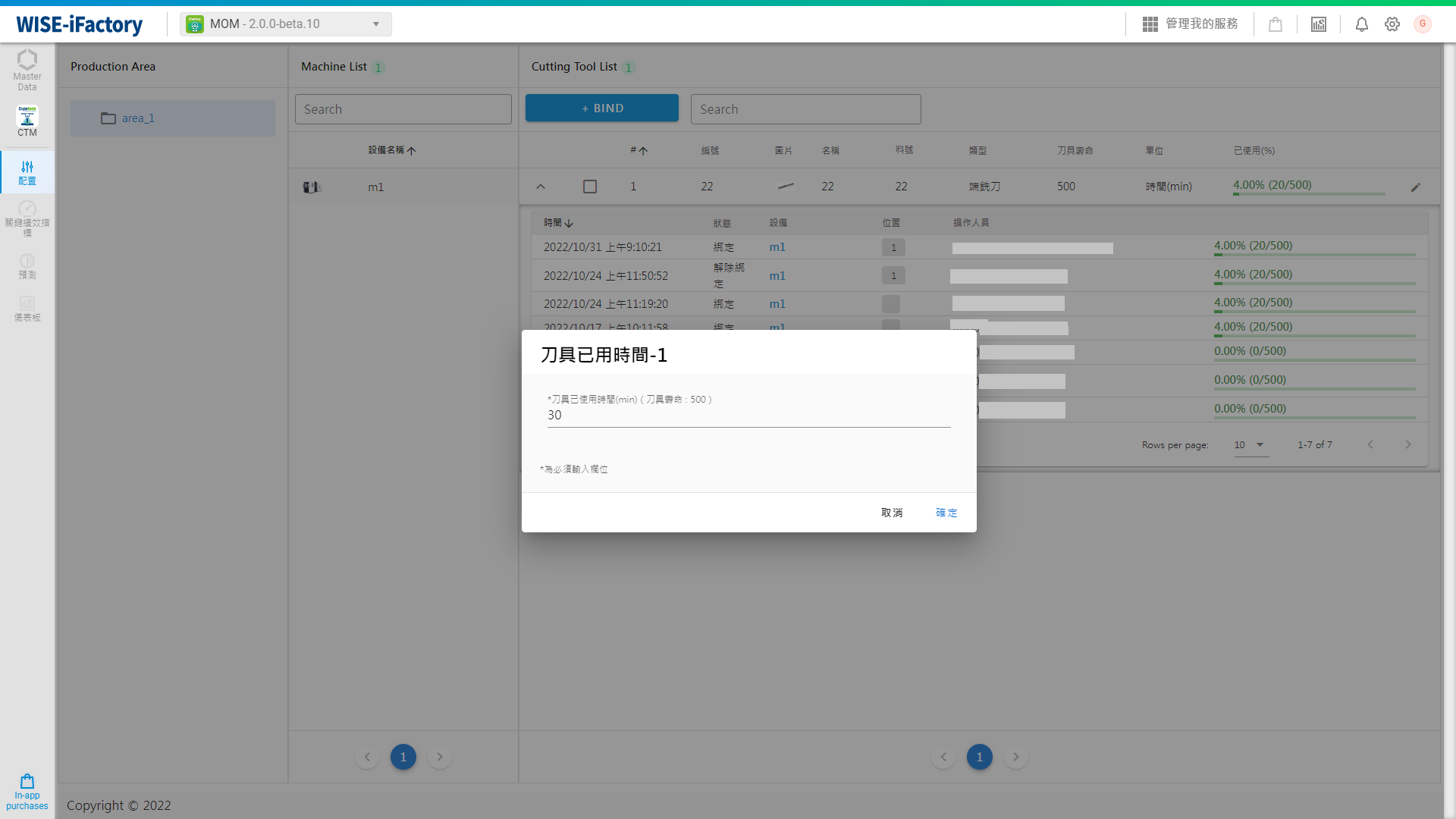Collapse the expanded cutting tool row
The height and width of the screenshot is (819, 1456).
(541, 186)
